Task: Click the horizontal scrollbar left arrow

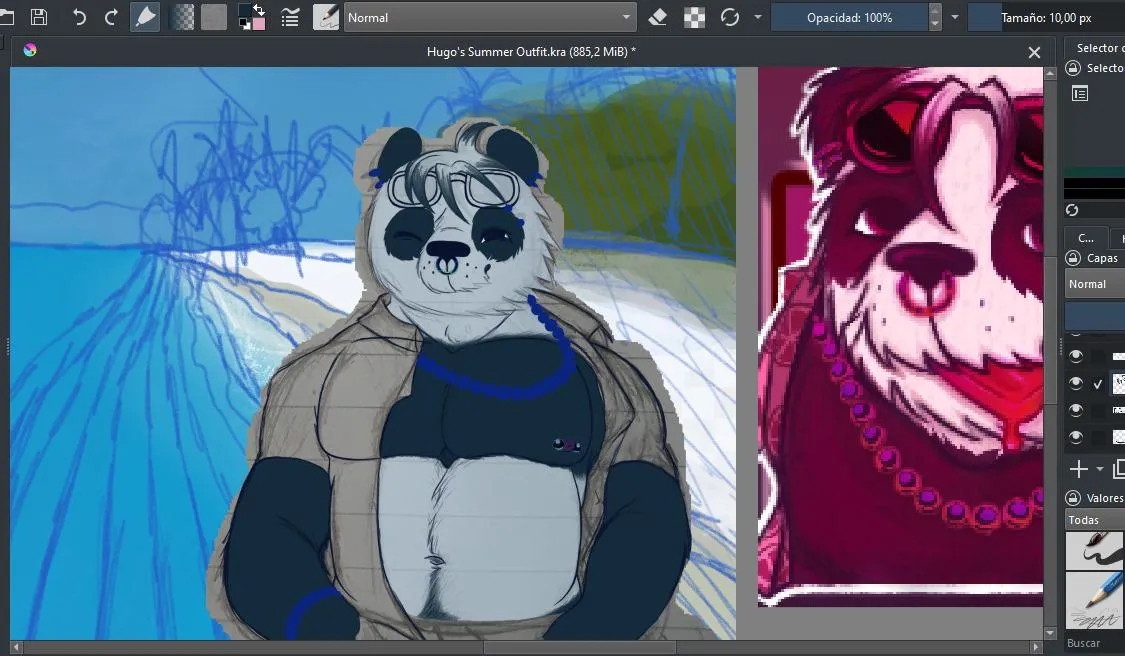Action: [16, 647]
